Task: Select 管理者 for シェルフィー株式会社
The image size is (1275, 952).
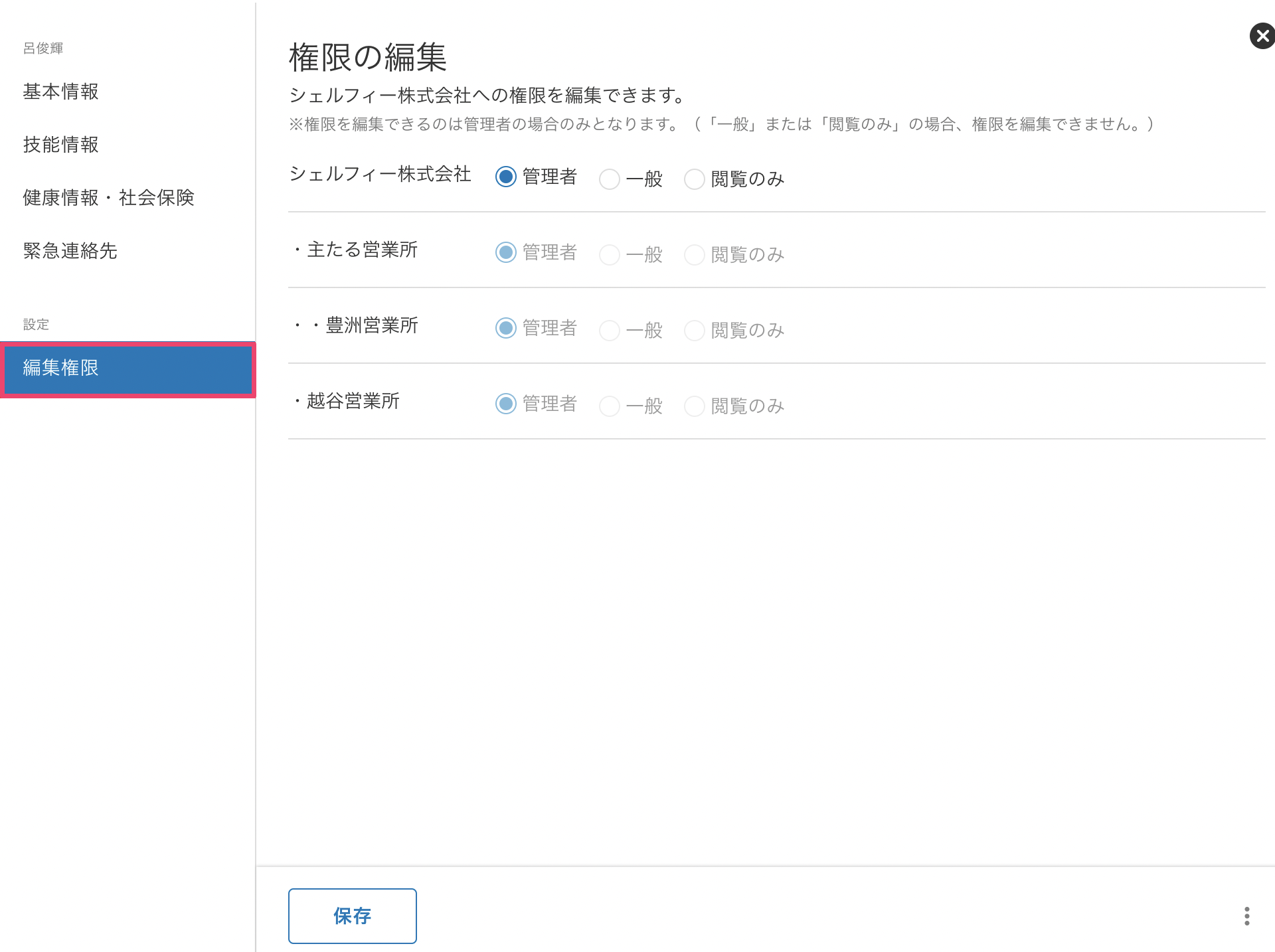Action: pos(506,177)
